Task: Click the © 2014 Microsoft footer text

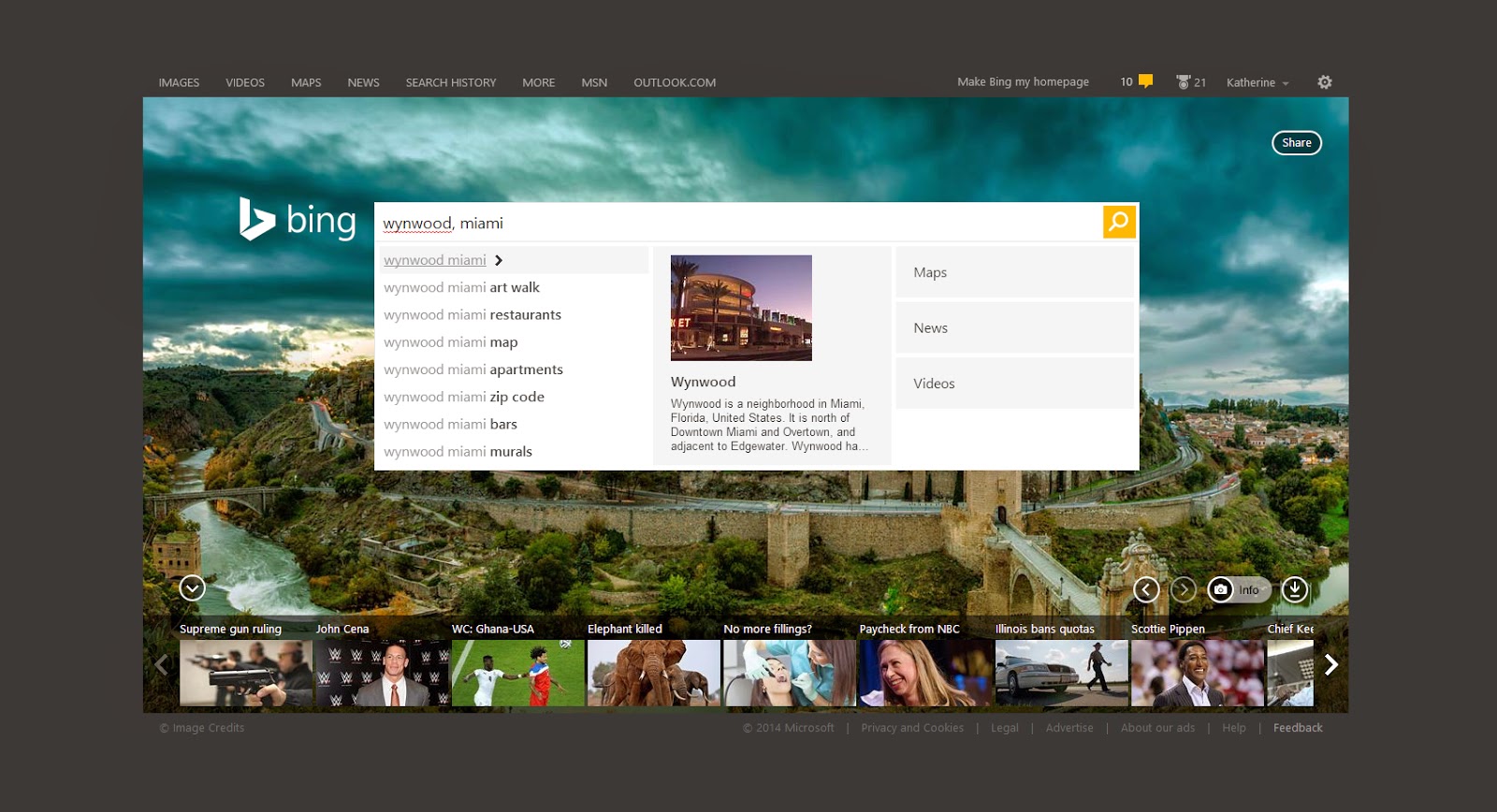Action: [x=789, y=728]
